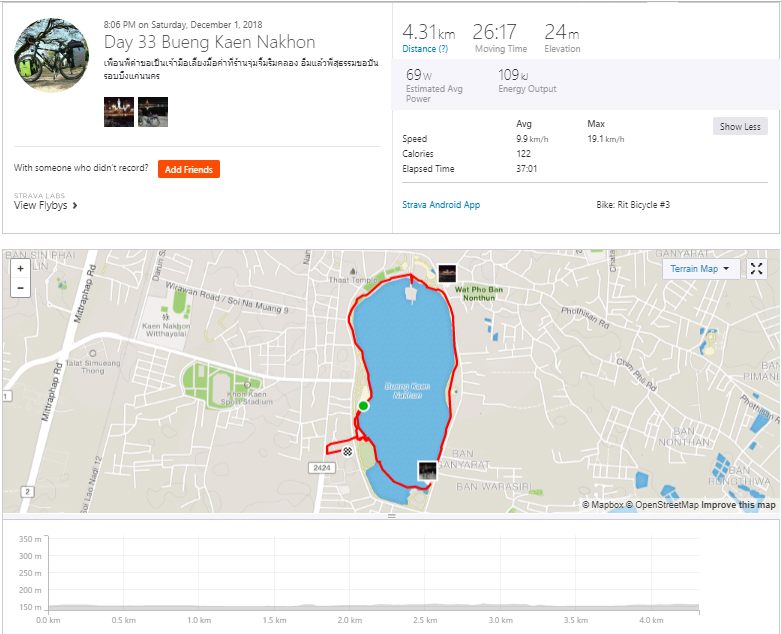Open the map photo pin near Ban Ganyarat
This screenshot has width=781, height=634.
(x=427, y=471)
